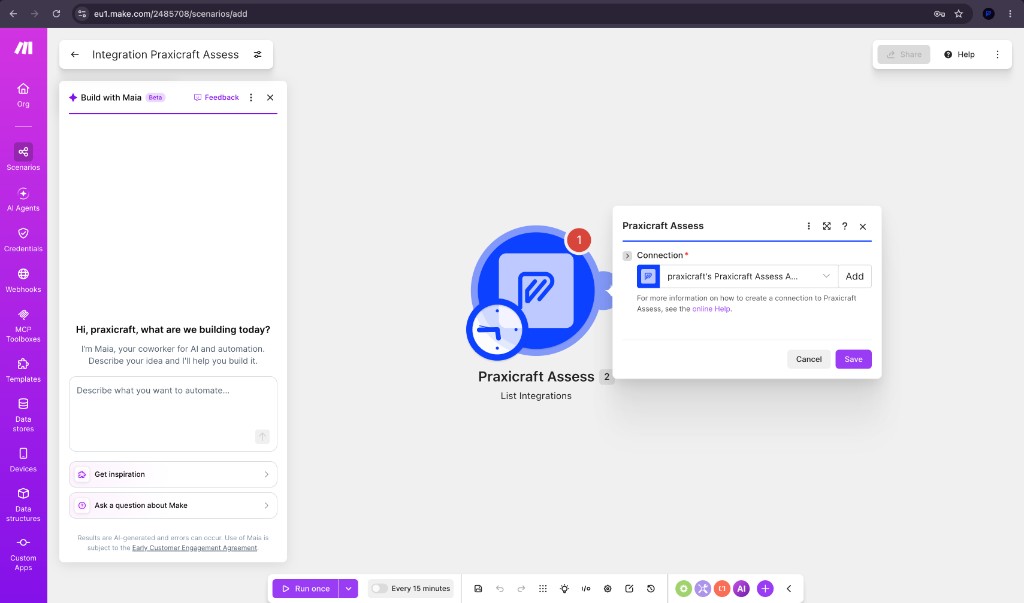
Task: Open the Connection dropdown
Action: click(x=737, y=276)
